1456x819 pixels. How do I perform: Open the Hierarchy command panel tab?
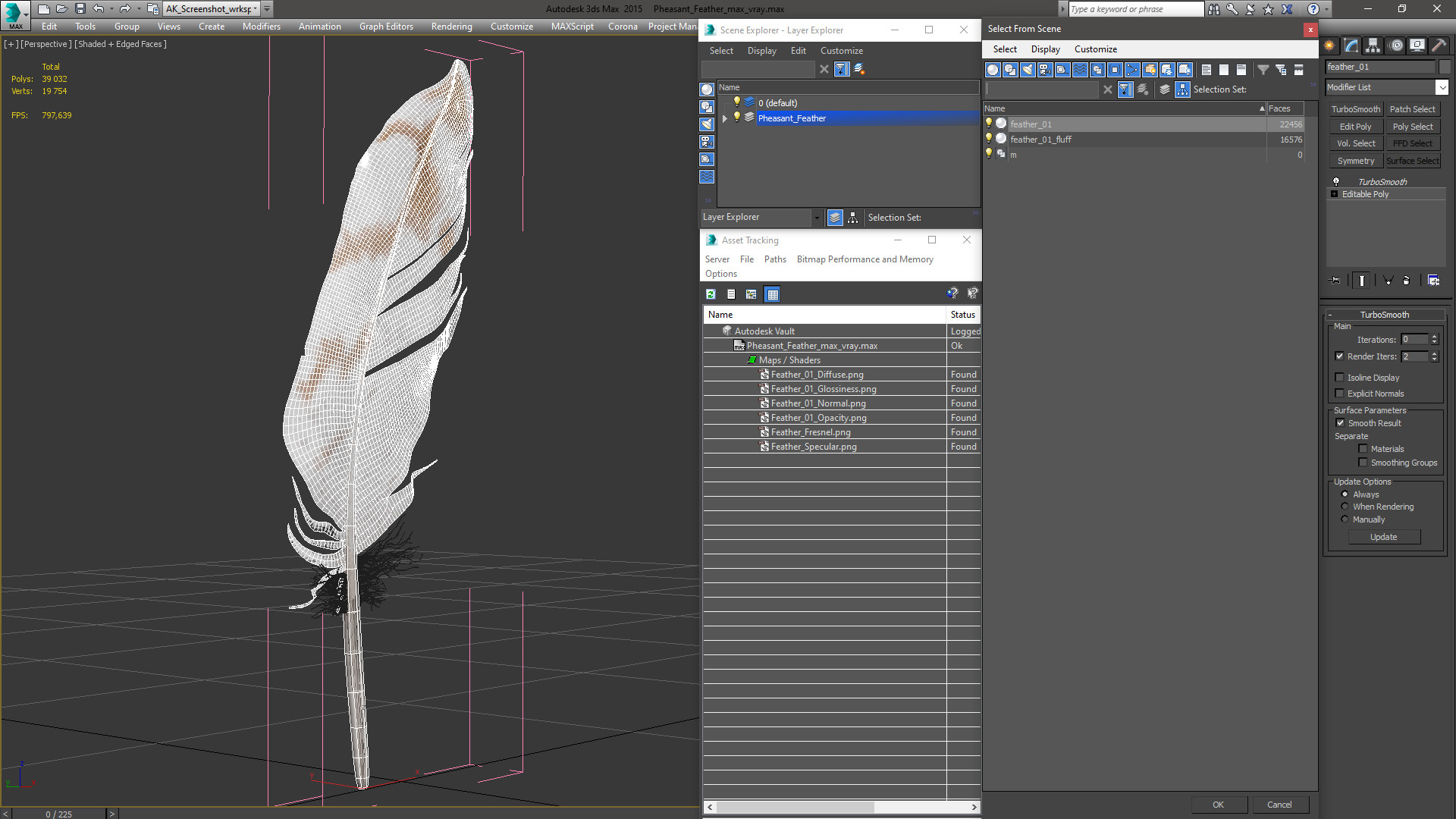click(1373, 46)
